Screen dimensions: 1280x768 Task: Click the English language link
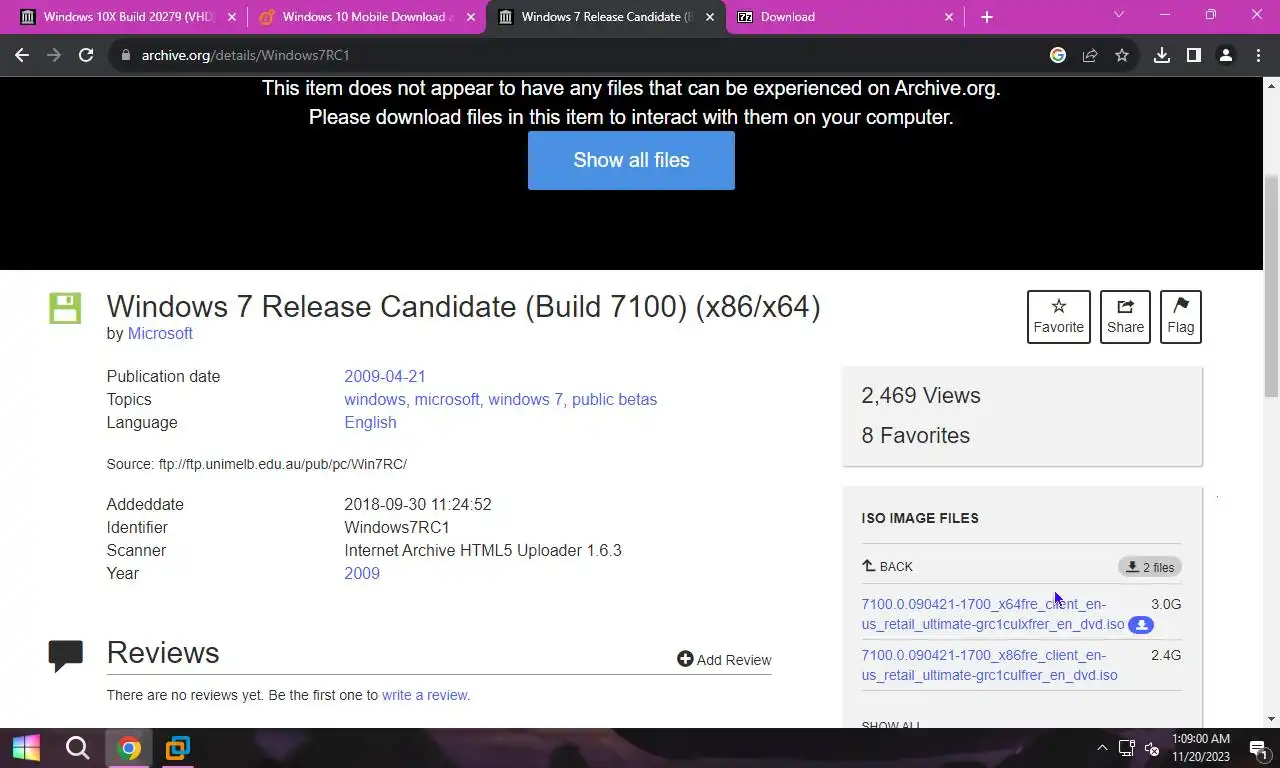(370, 423)
